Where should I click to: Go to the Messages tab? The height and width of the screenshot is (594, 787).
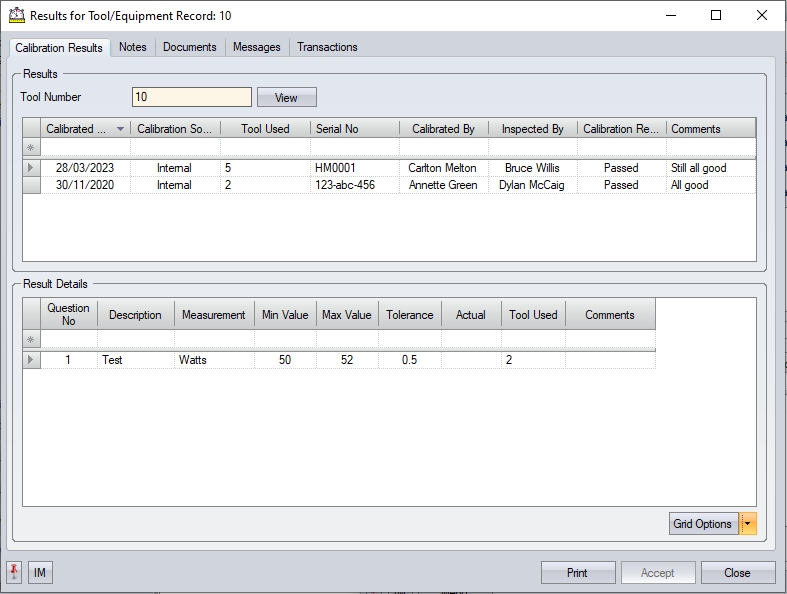[x=256, y=47]
